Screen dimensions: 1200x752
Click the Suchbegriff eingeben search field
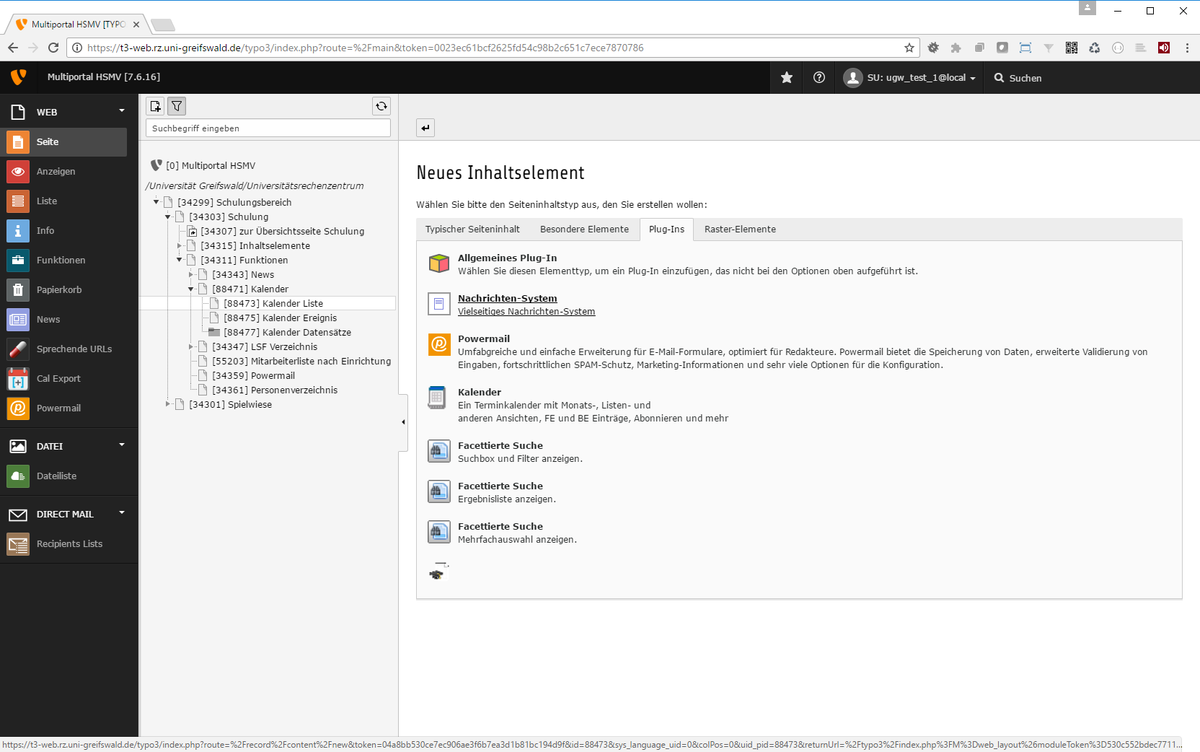[267, 128]
